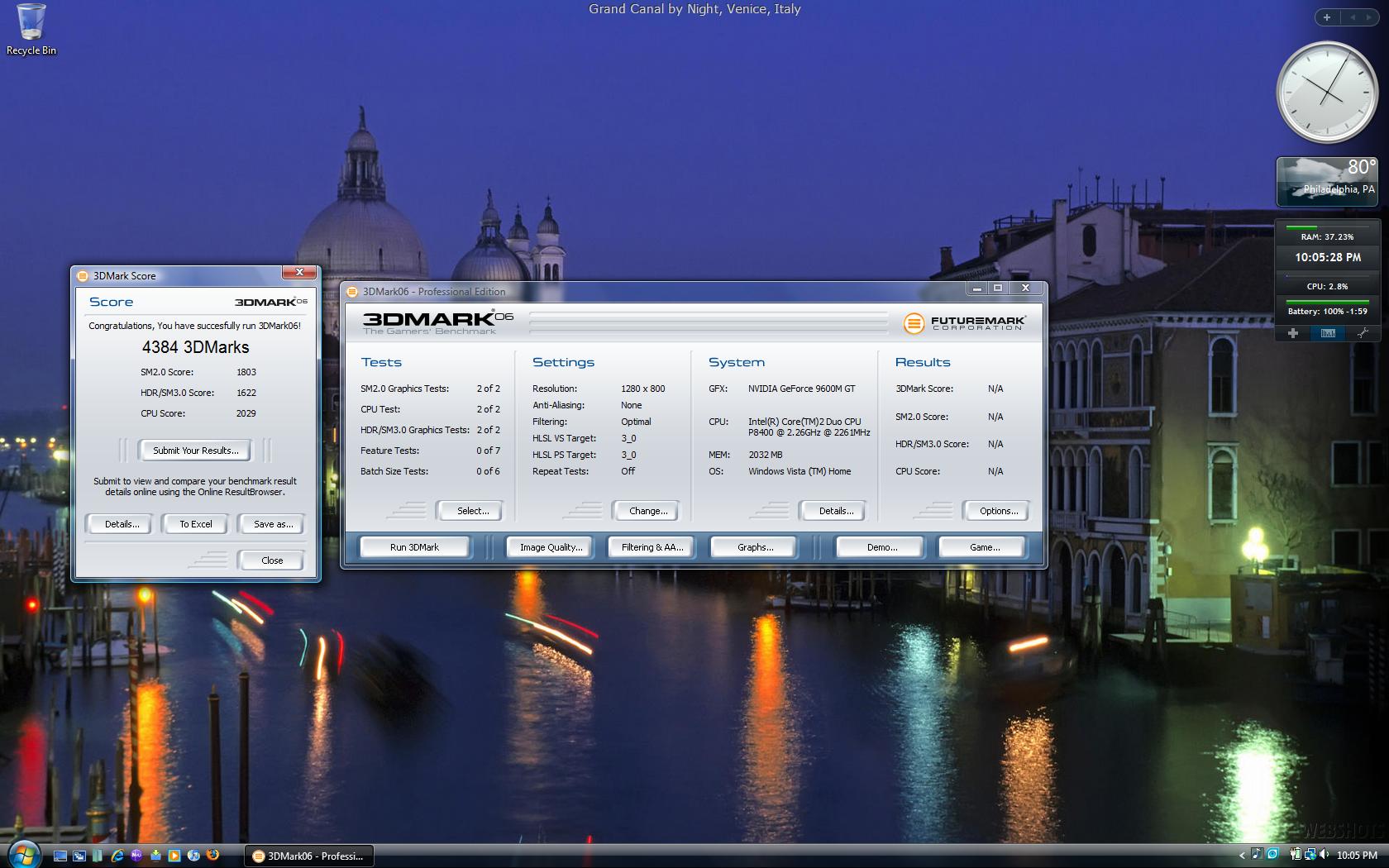Viewport: 1389px width, 868px height.
Task: Open Graphs tool
Action: (x=755, y=547)
